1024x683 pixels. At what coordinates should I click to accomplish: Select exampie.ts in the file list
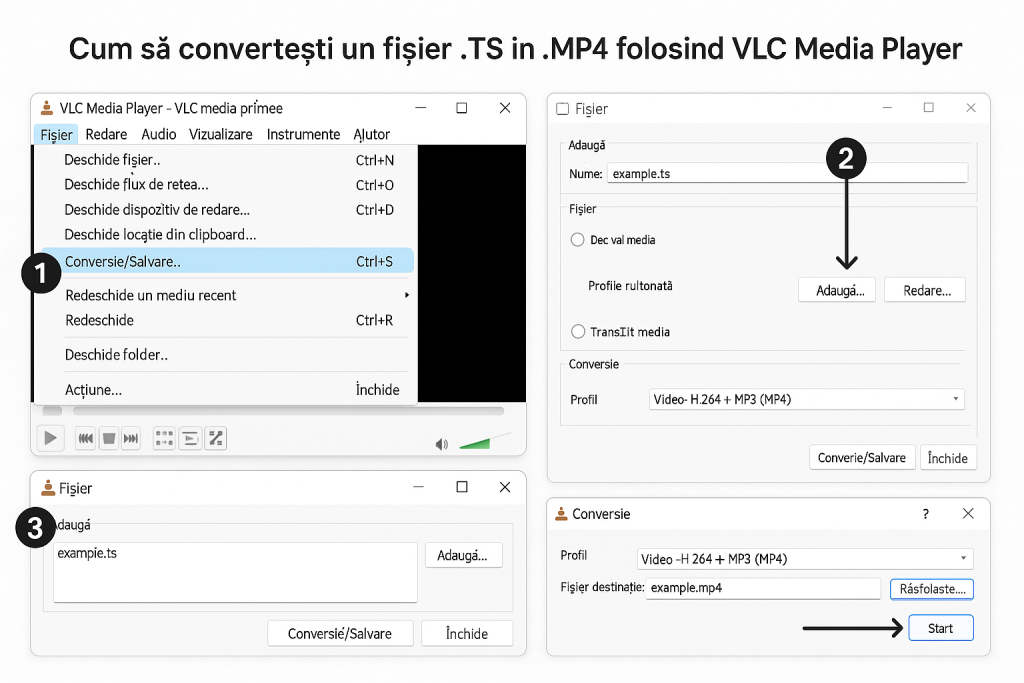pos(88,553)
